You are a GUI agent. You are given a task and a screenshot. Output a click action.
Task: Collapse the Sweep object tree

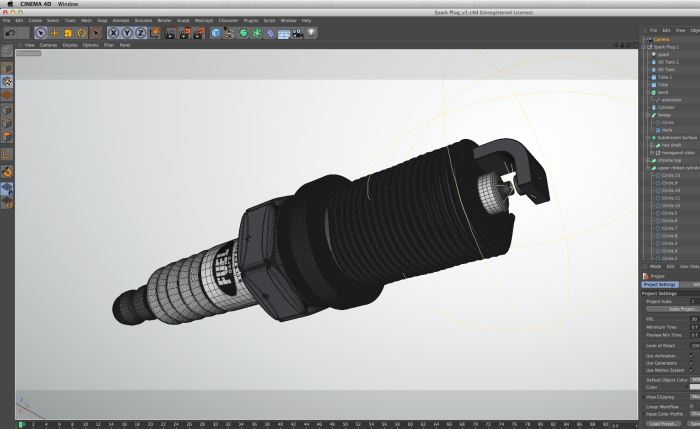pos(648,115)
